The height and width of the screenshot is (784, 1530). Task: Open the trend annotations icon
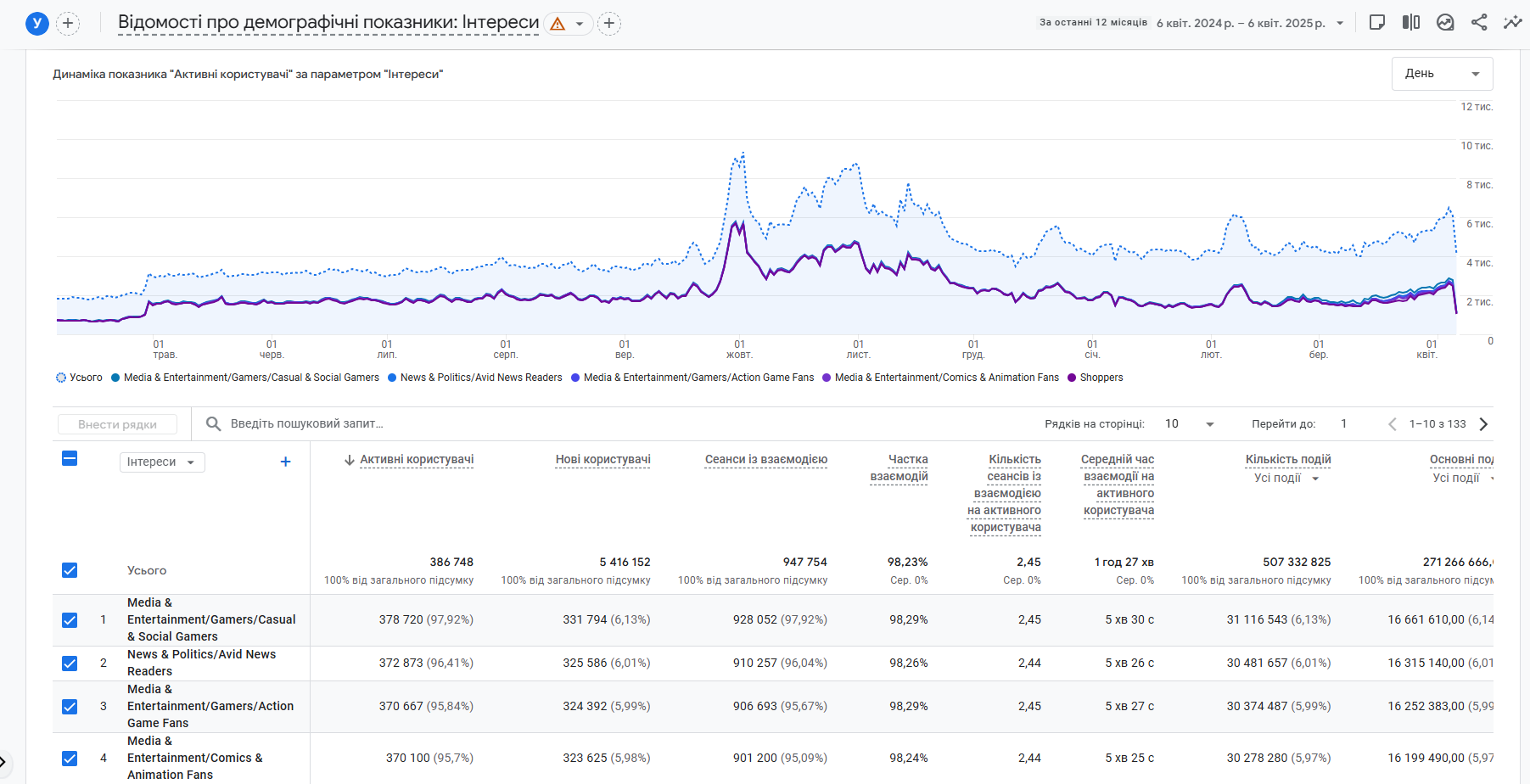pyautogui.click(x=1445, y=23)
